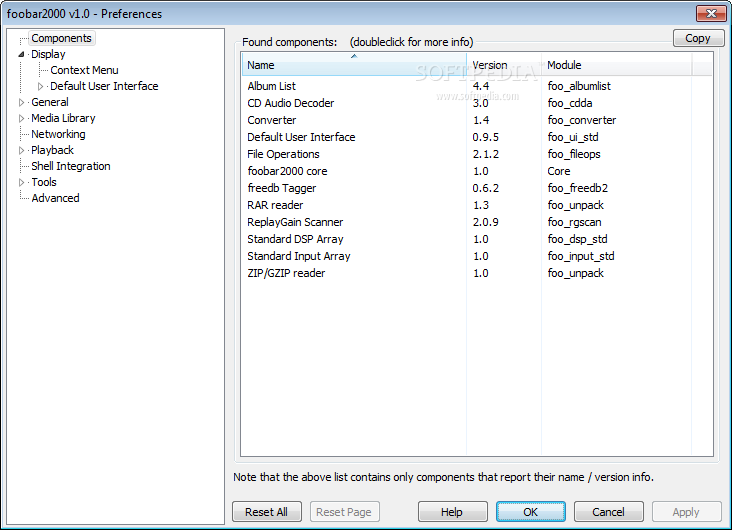Click the Copy button

[x=698, y=38]
